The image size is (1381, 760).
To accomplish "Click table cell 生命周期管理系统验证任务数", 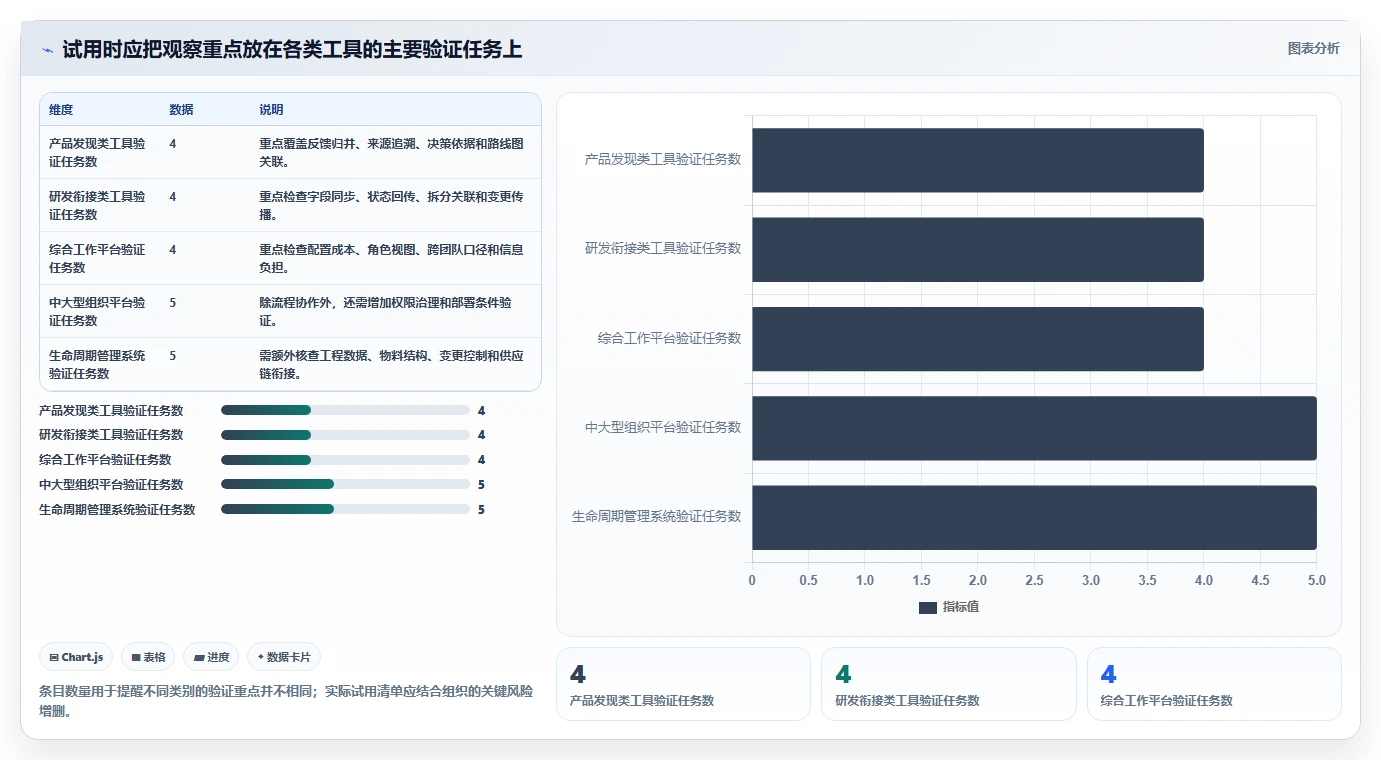I will 99,364.
